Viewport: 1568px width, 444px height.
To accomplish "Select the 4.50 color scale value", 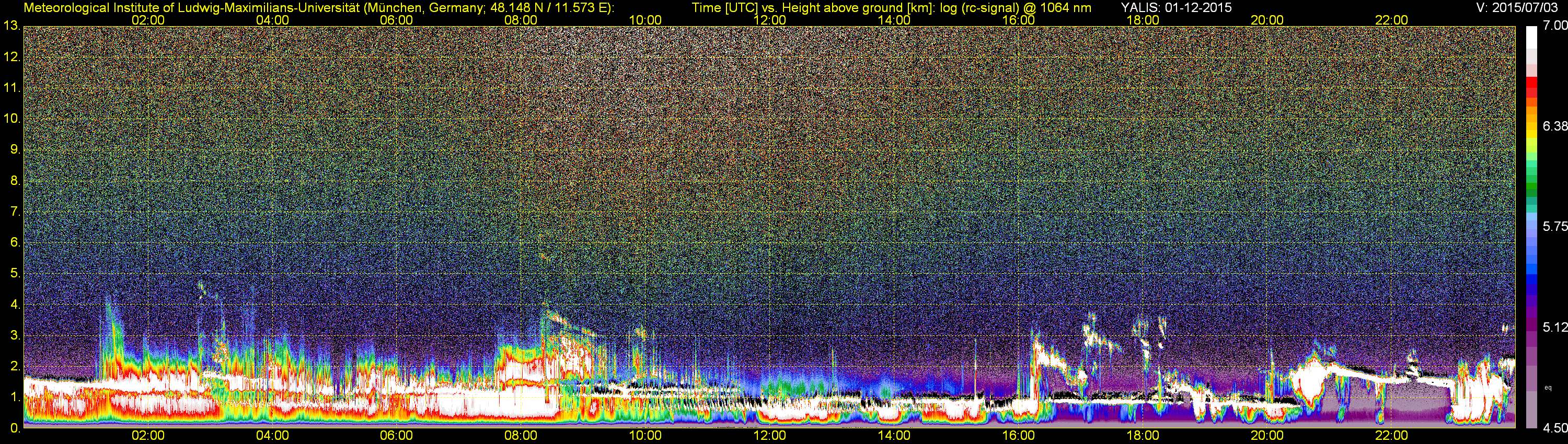I will 1555,428.
